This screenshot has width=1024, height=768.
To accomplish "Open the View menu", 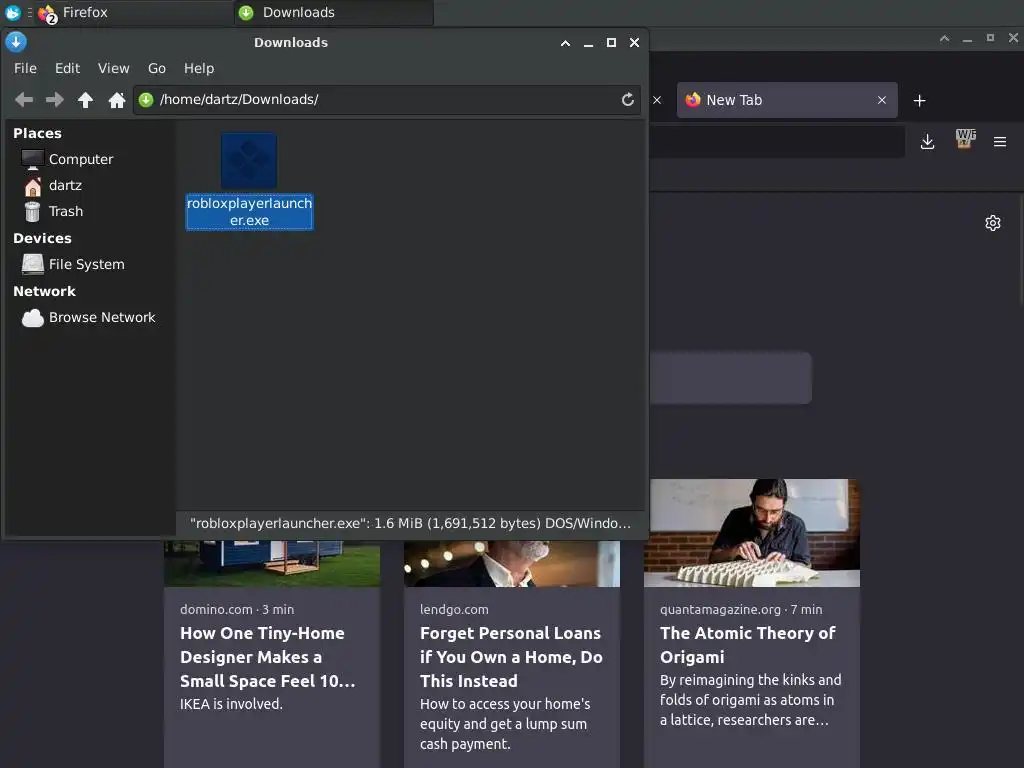I will click(114, 68).
